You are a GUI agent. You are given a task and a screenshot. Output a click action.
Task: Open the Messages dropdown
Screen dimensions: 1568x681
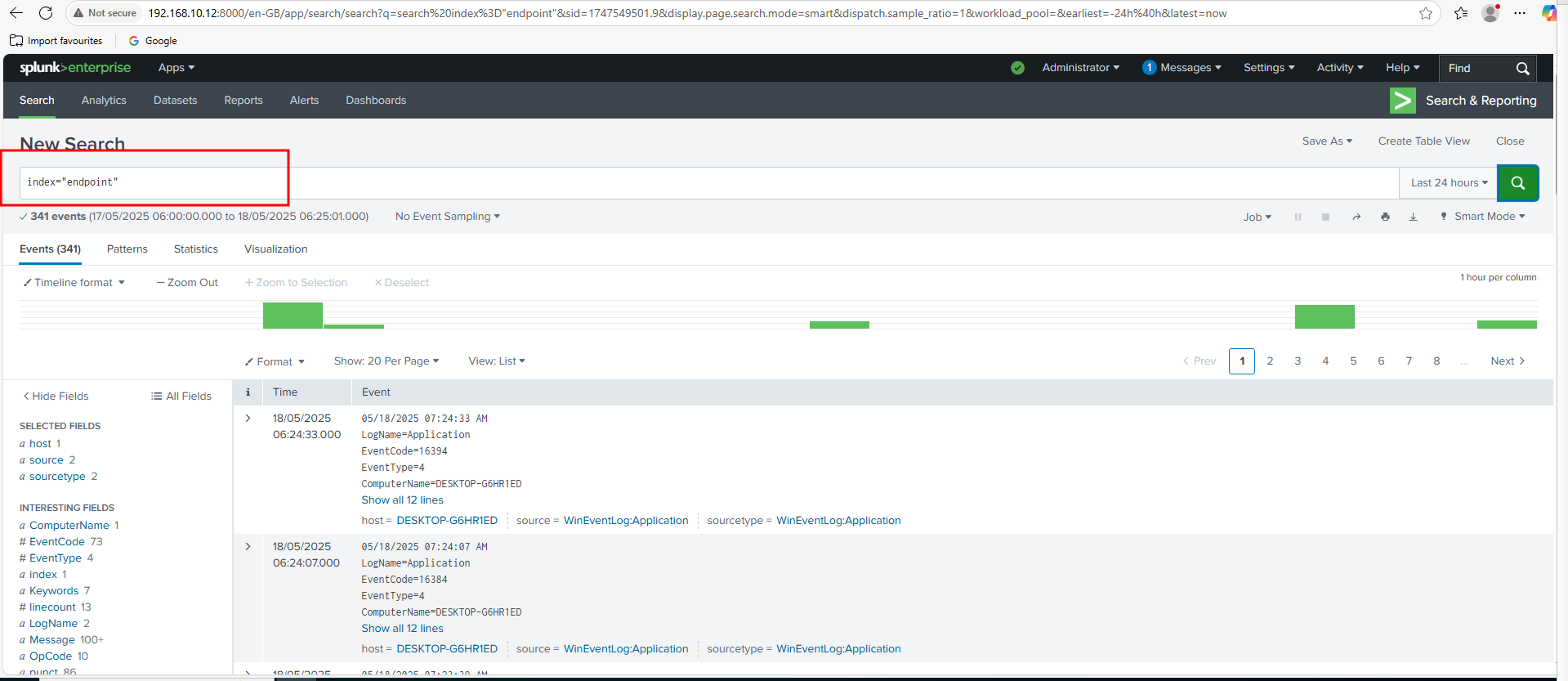pyautogui.click(x=1182, y=68)
